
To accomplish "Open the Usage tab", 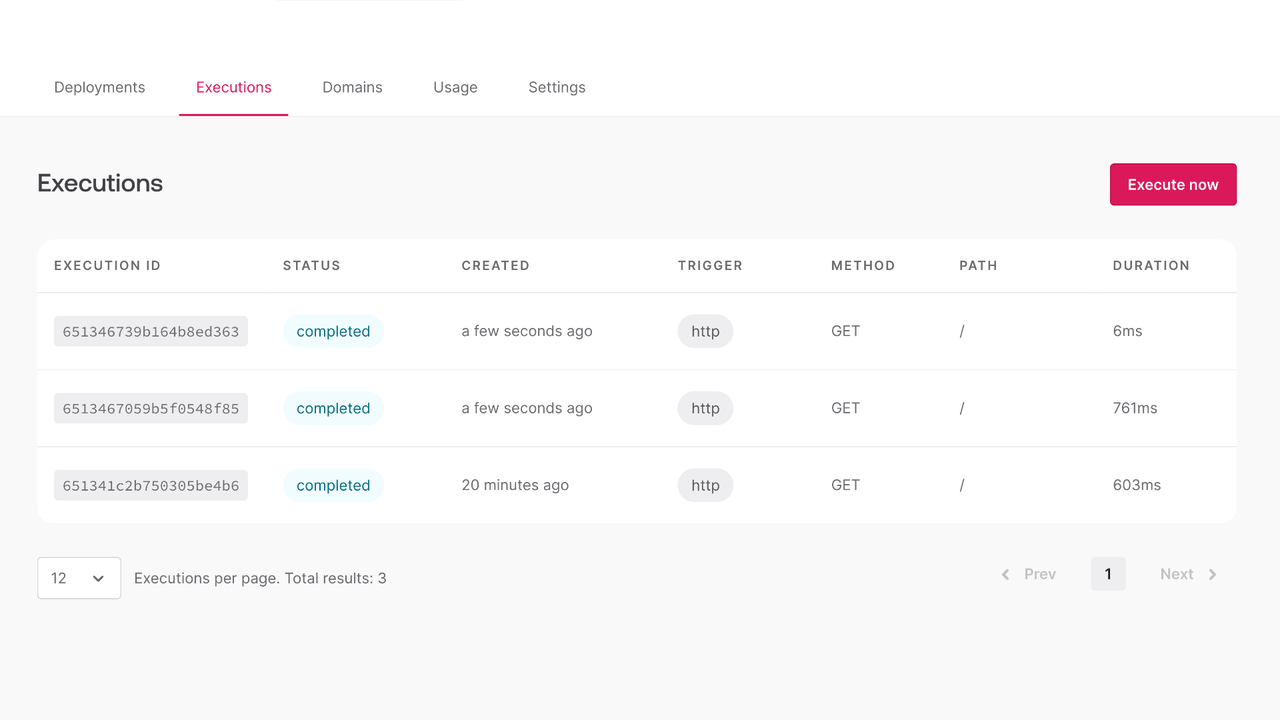I will (x=455, y=87).
